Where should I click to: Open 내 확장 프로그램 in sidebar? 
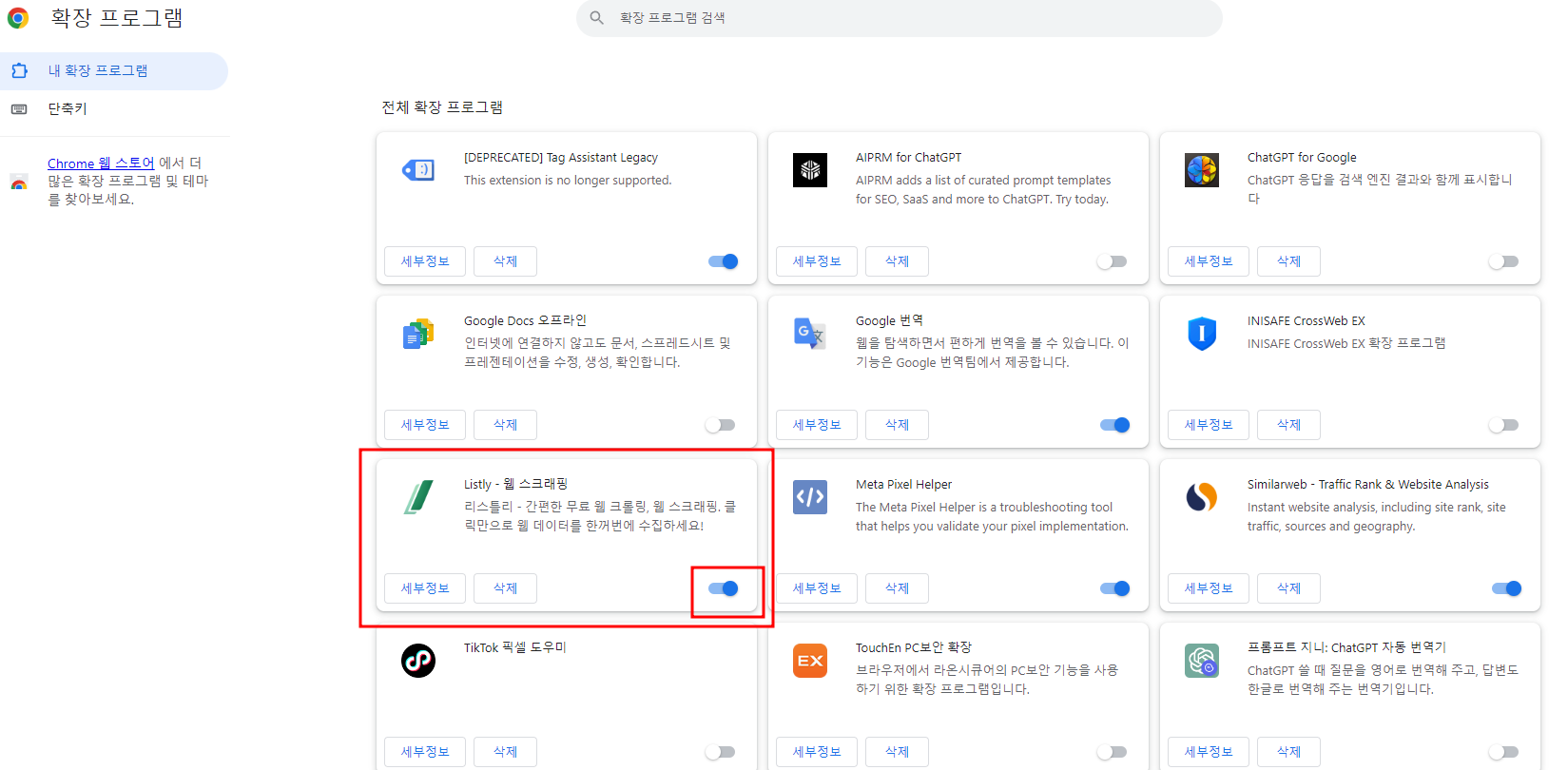[x=113, y=71]
